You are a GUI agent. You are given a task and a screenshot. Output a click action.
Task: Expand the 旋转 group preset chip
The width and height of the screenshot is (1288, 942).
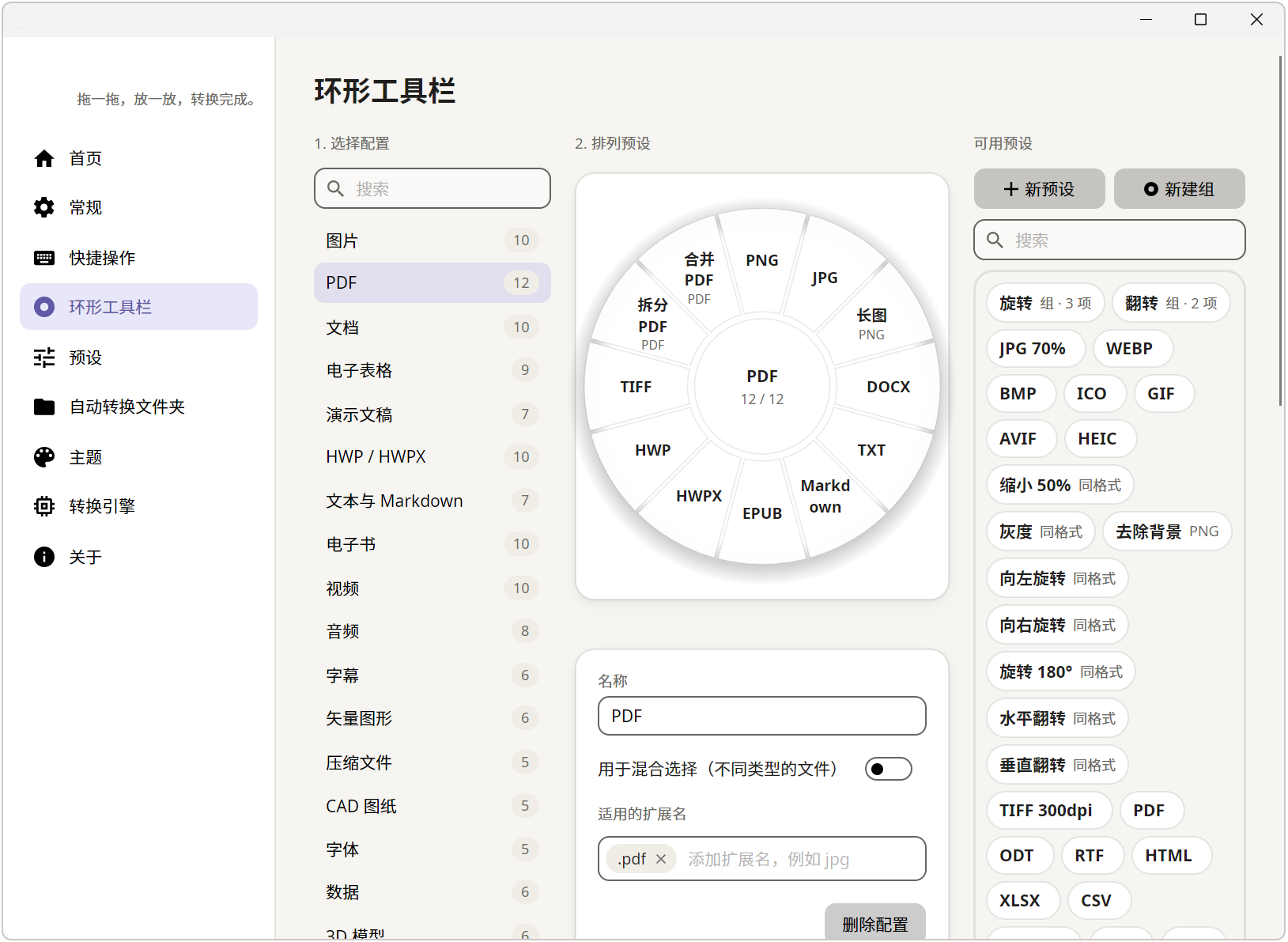1045,303
